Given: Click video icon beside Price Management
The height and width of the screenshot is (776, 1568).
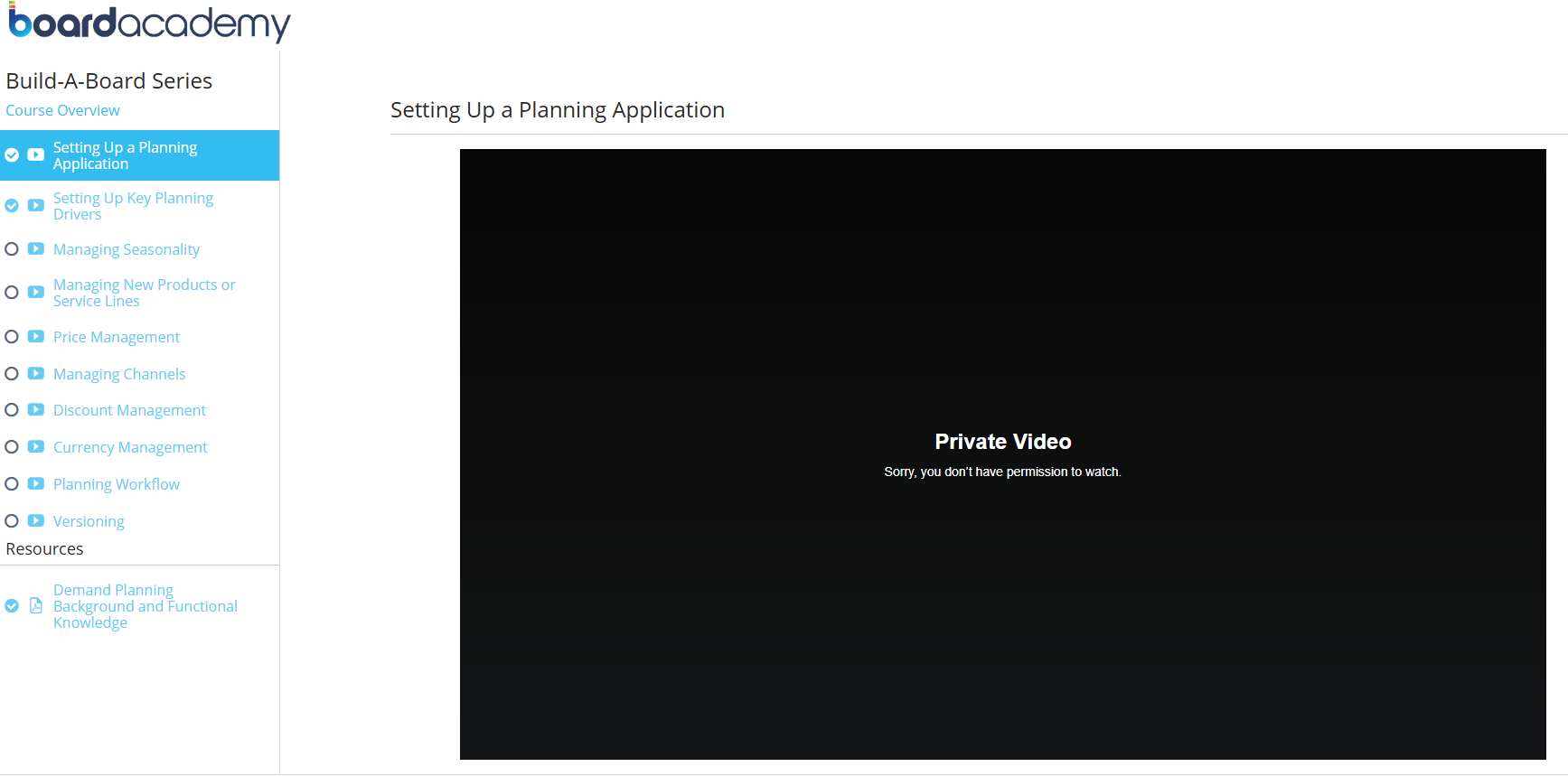Looking at the screenshot, I should click(x=36, y=336).
